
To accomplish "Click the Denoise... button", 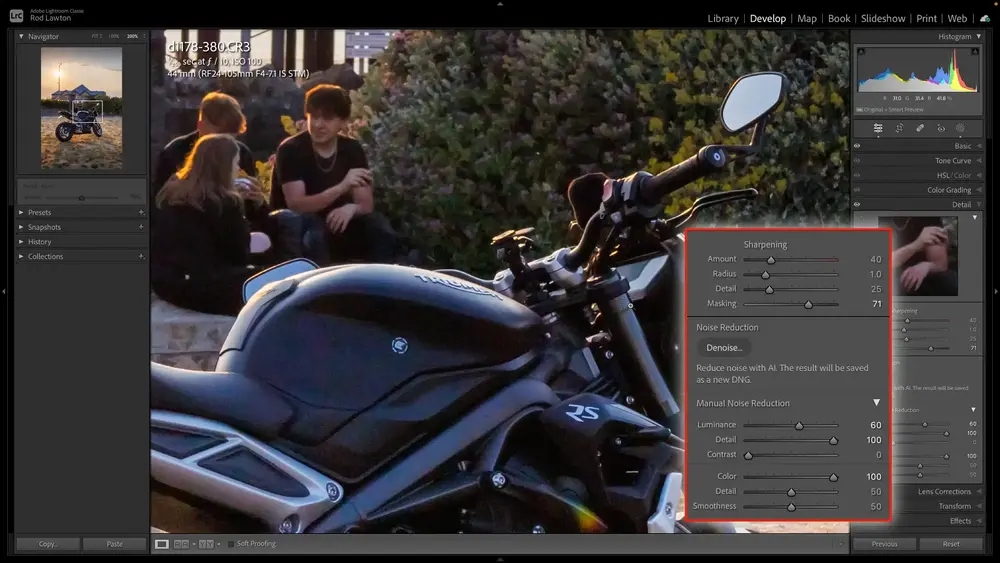I will click(724, 348).
